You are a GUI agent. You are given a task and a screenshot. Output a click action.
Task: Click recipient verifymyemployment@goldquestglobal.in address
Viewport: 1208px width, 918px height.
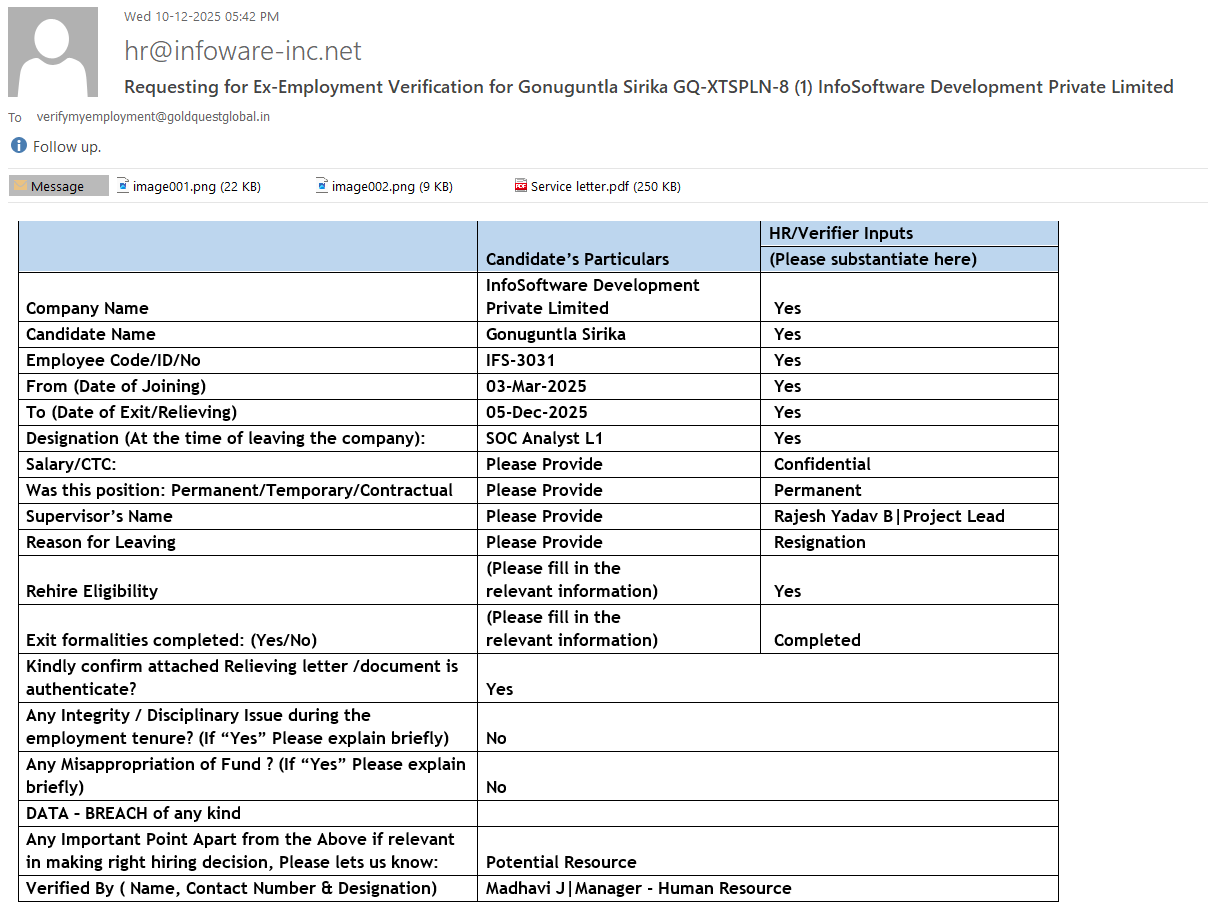[x=153, y=117]
